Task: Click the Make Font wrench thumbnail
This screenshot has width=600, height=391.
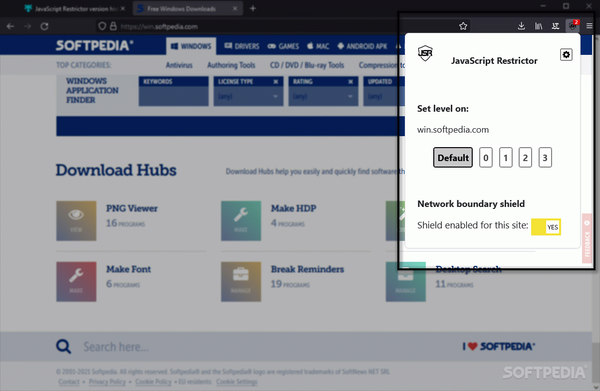Action: tap(76, 282)
